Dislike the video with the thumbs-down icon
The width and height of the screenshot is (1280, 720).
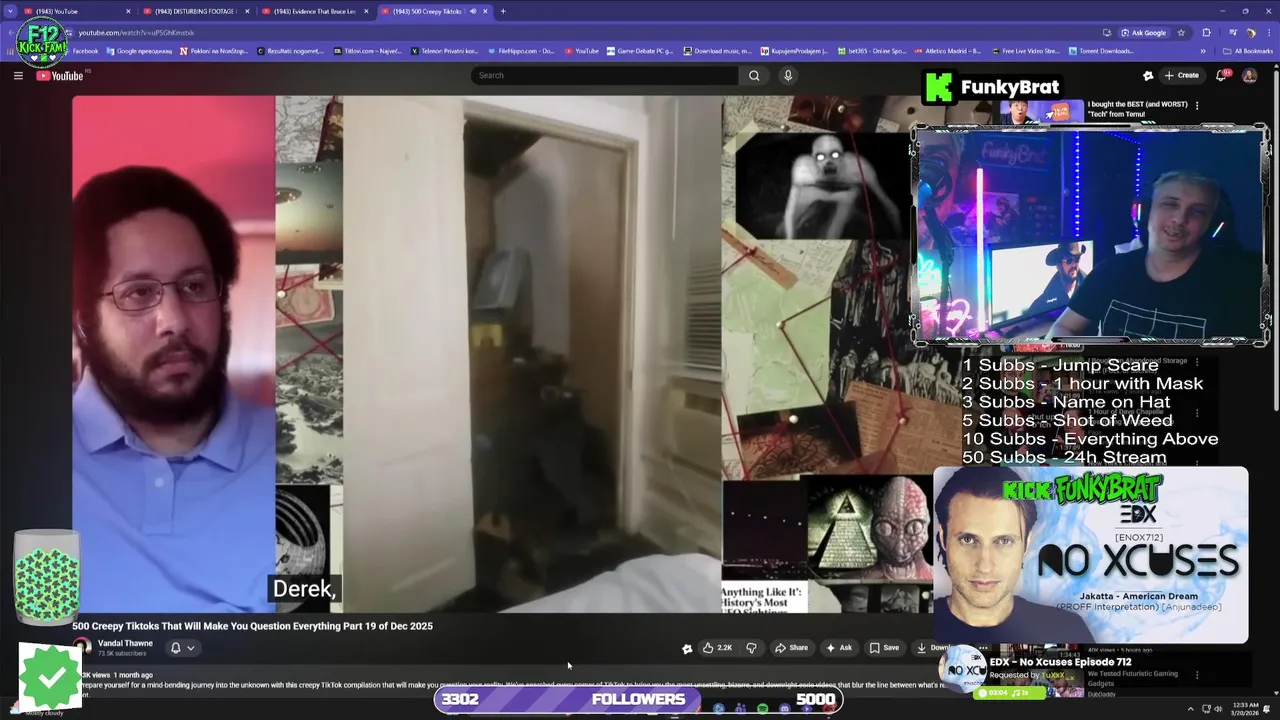pyautogui.click(x=752, y=648)
